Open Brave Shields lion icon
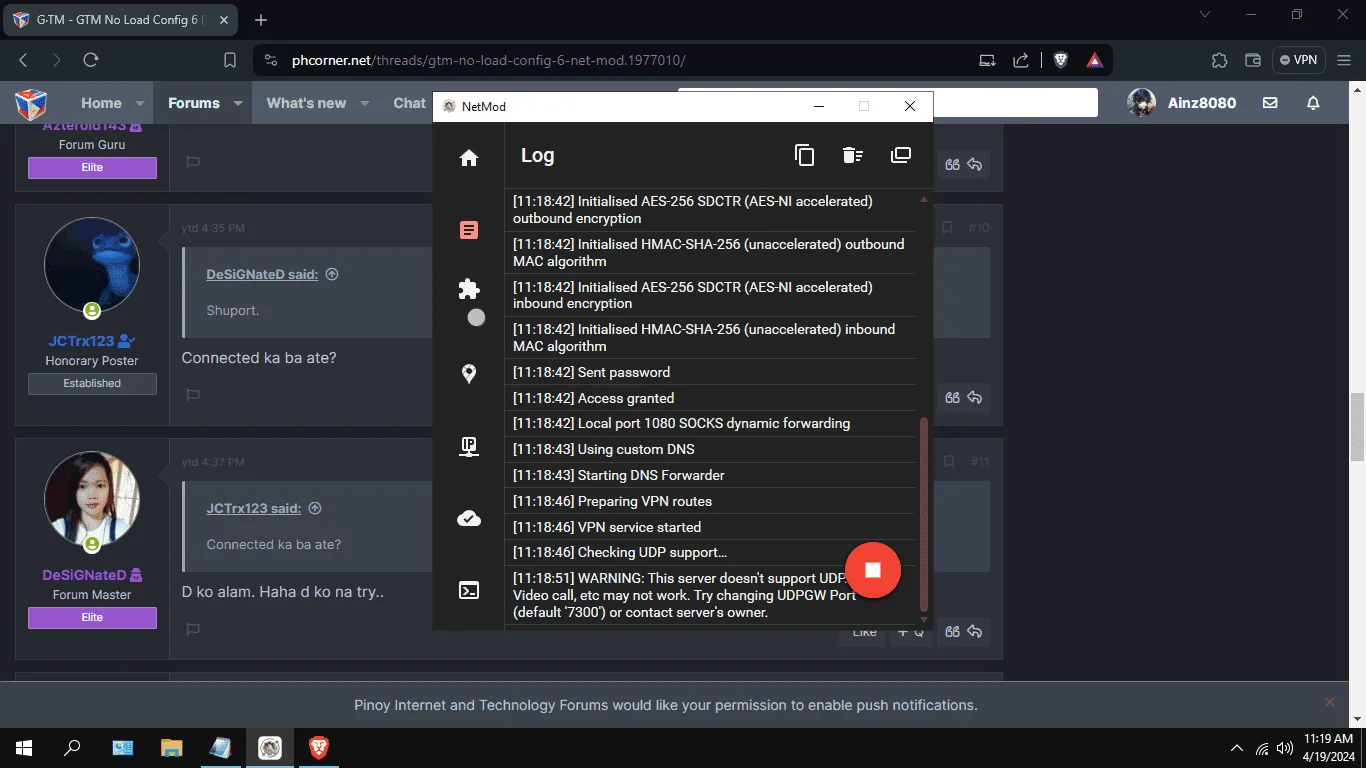 point(1061,60)
